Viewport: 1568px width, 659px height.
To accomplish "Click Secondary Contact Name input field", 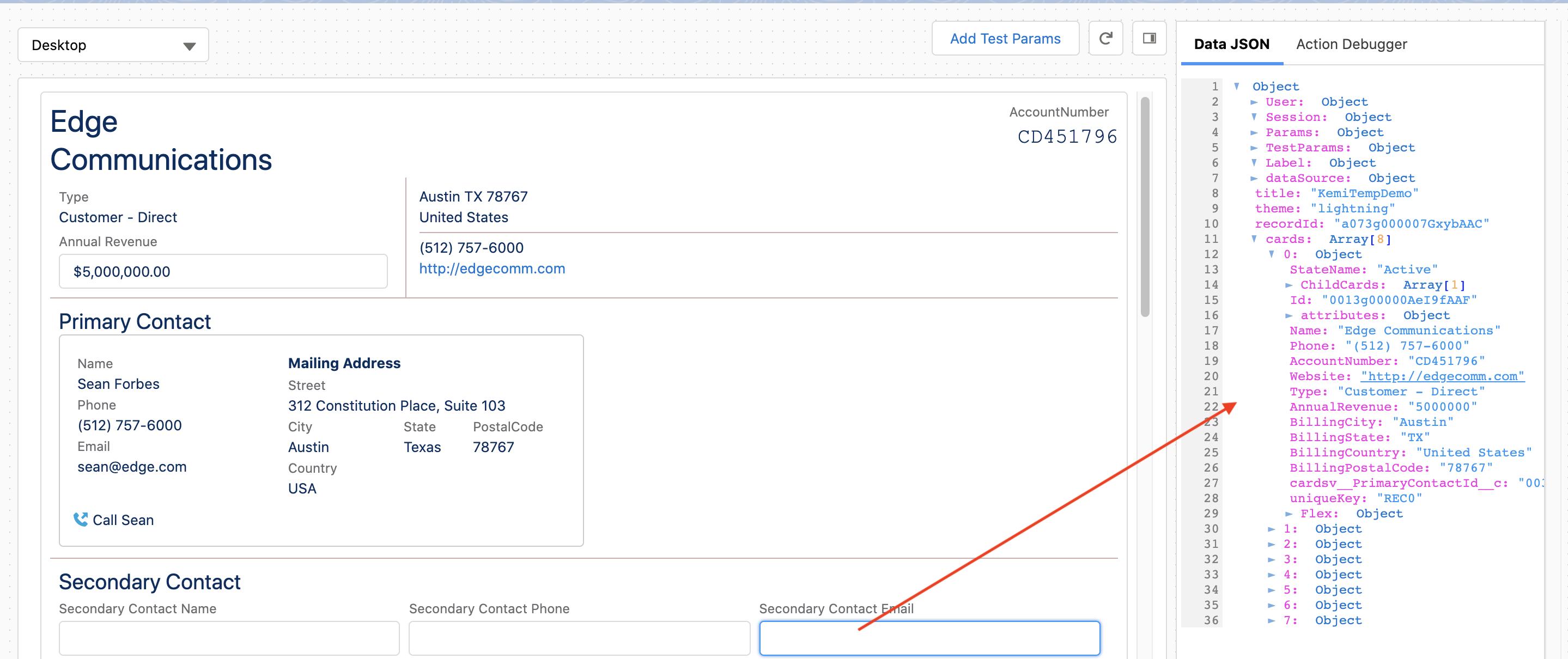I will tap(229, 638).
